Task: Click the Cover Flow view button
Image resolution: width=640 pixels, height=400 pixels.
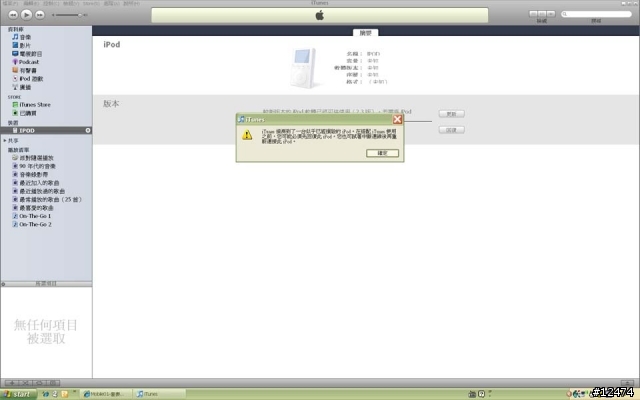Action: [551, 14]
